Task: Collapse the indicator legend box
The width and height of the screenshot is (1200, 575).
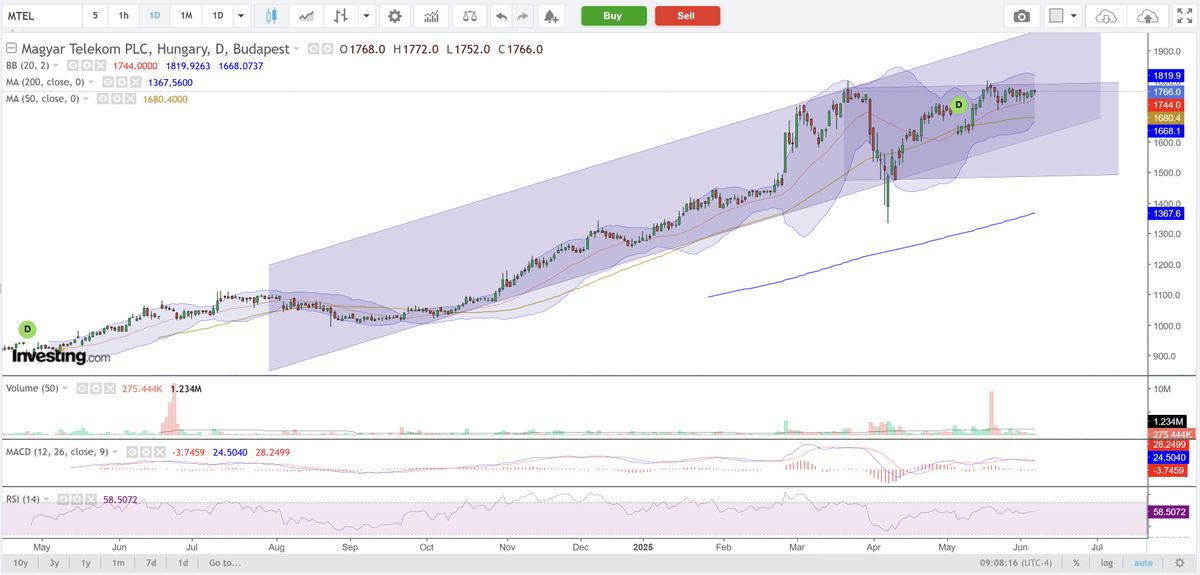Action: (x=11, y=49)
